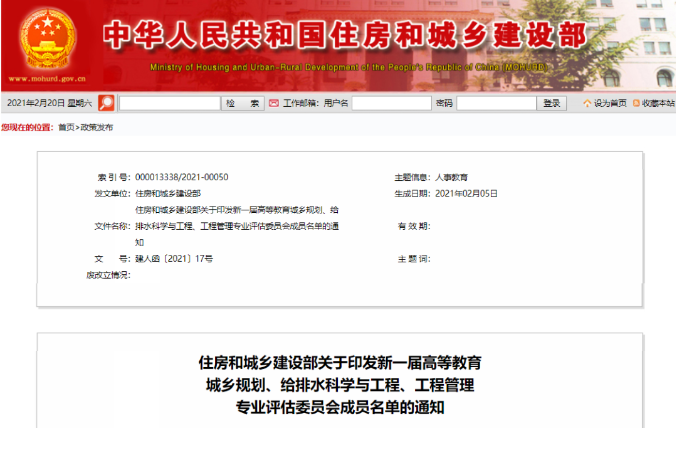This screenshot has height=451, width=676.
Task: Click article title line 专业评估委员会成员名单的通知
Action: coord(340,407)
